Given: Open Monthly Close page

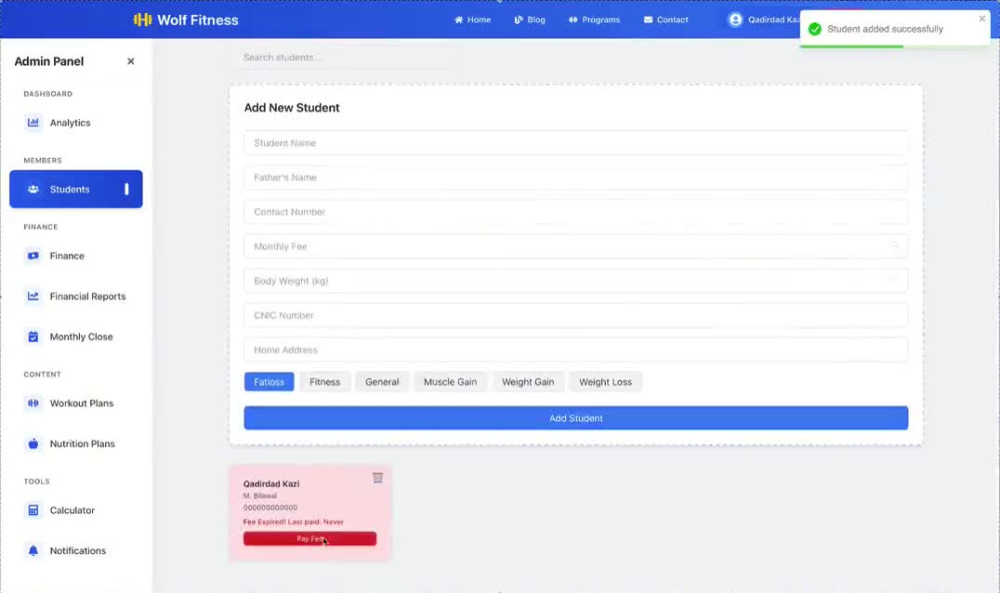Looking at the screenshot, I should point(82,337).
